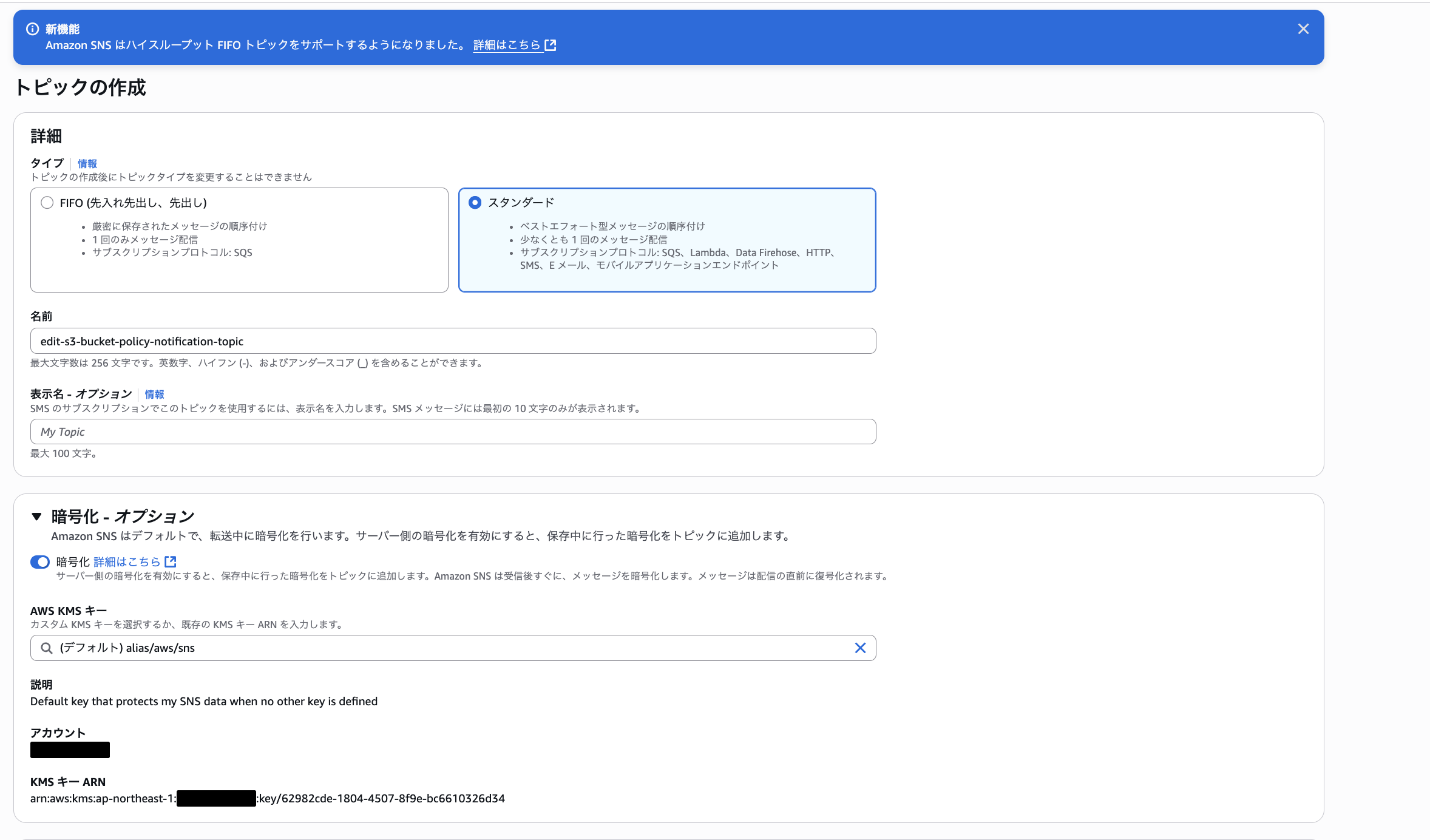This screenshot has height=840, width=1430.
Task: Open the 情報 link next to 表示名
Action: point(154,395)
